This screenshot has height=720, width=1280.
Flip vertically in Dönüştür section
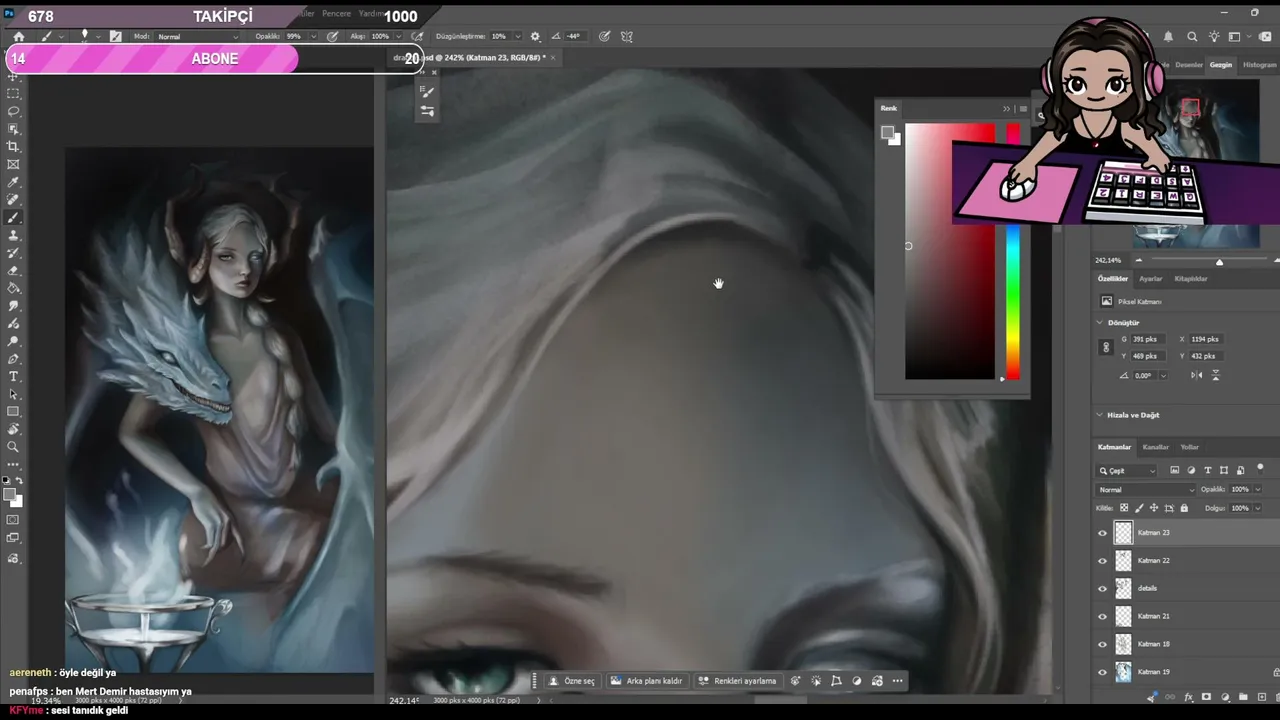1216,375
